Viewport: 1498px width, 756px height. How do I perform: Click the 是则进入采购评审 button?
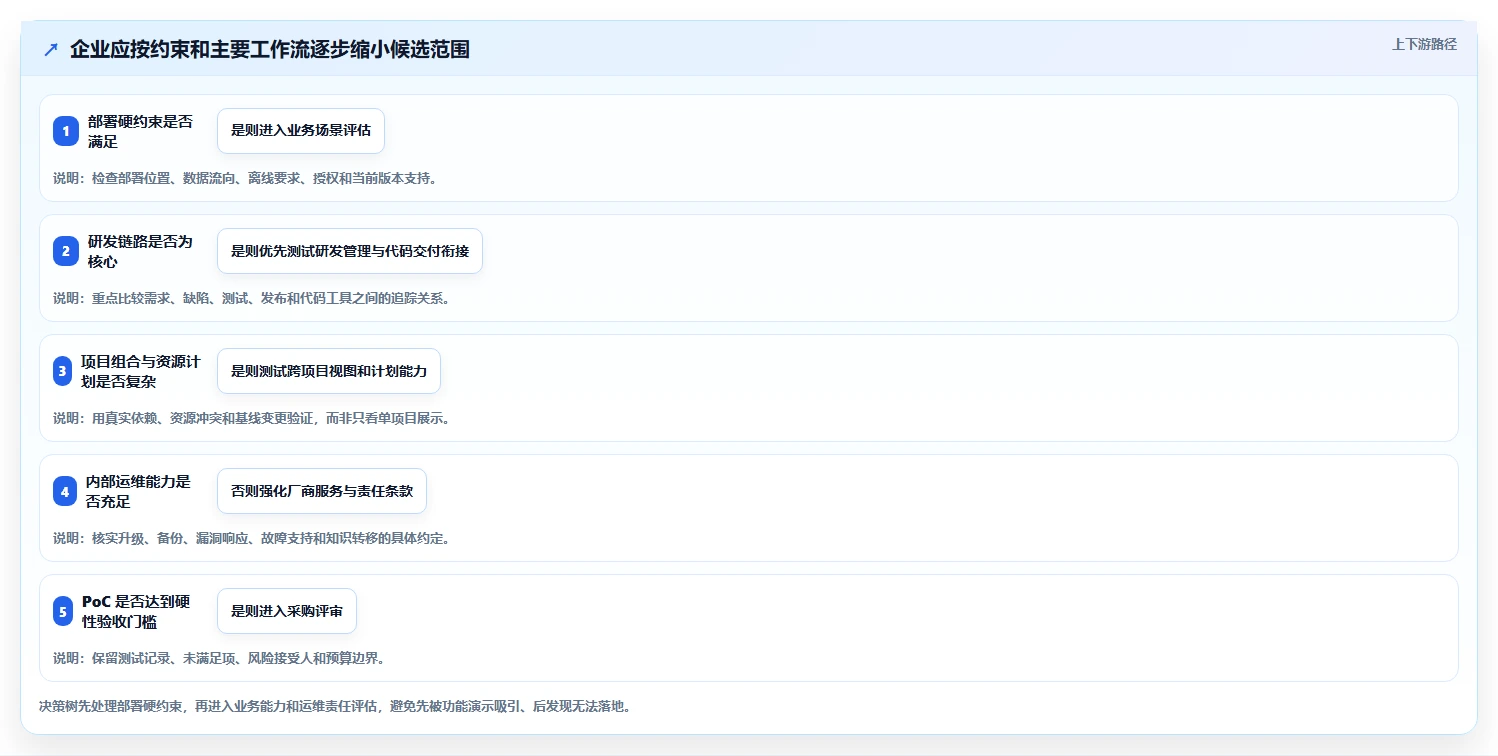tap(287, 611)
